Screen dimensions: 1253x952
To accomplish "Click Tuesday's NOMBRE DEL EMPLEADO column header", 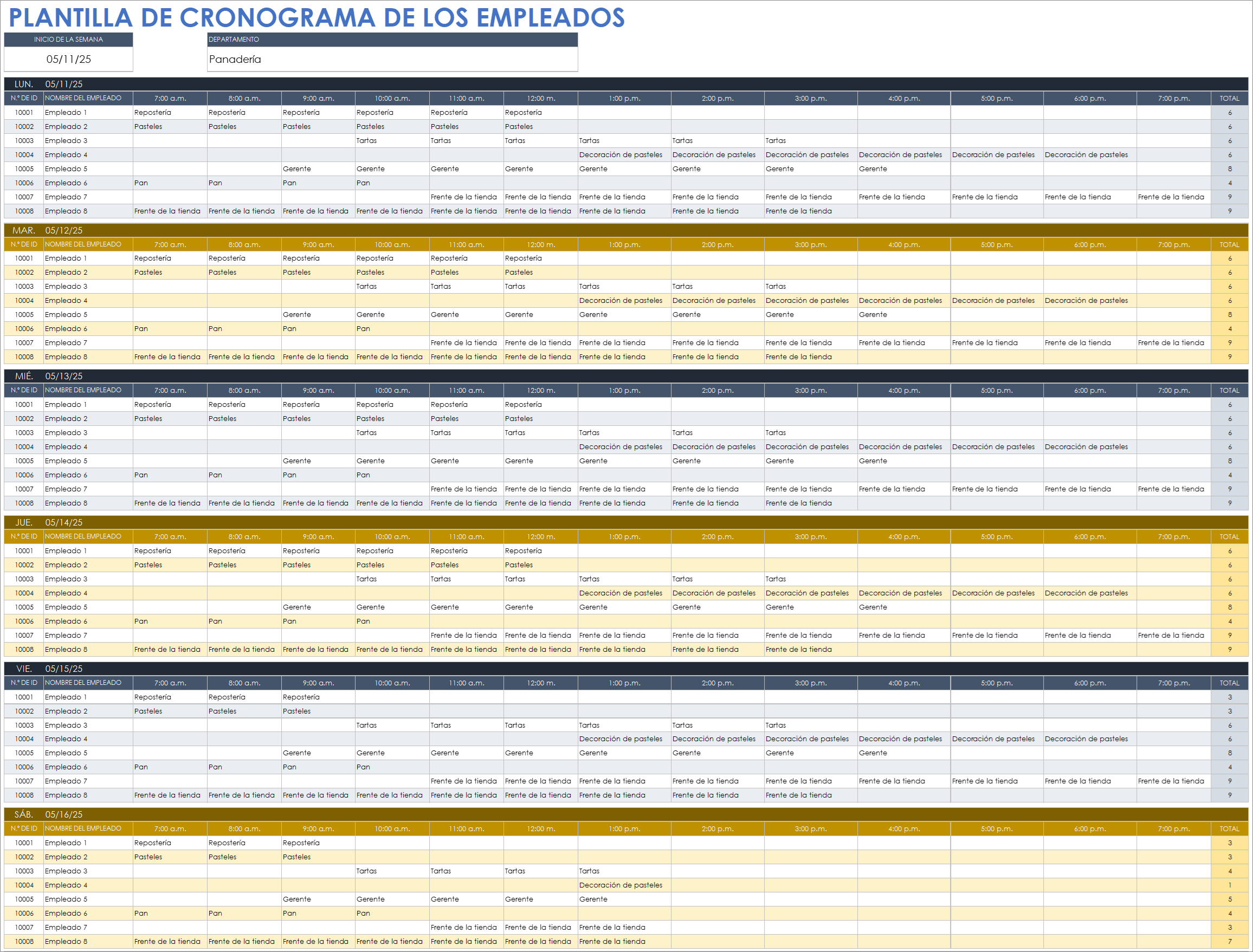I will pyautogui.click(x=88, y=245).
